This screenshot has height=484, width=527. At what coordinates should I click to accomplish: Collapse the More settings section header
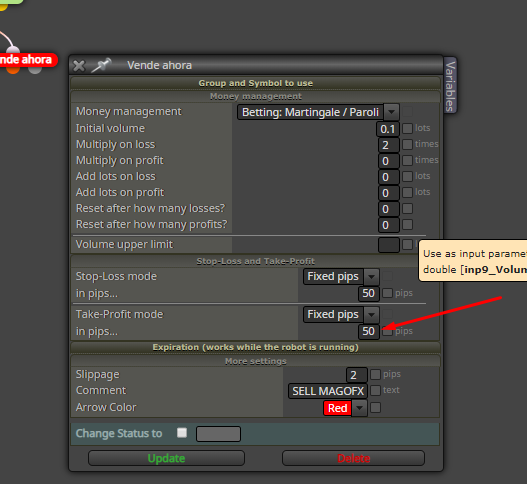point(255,361)
